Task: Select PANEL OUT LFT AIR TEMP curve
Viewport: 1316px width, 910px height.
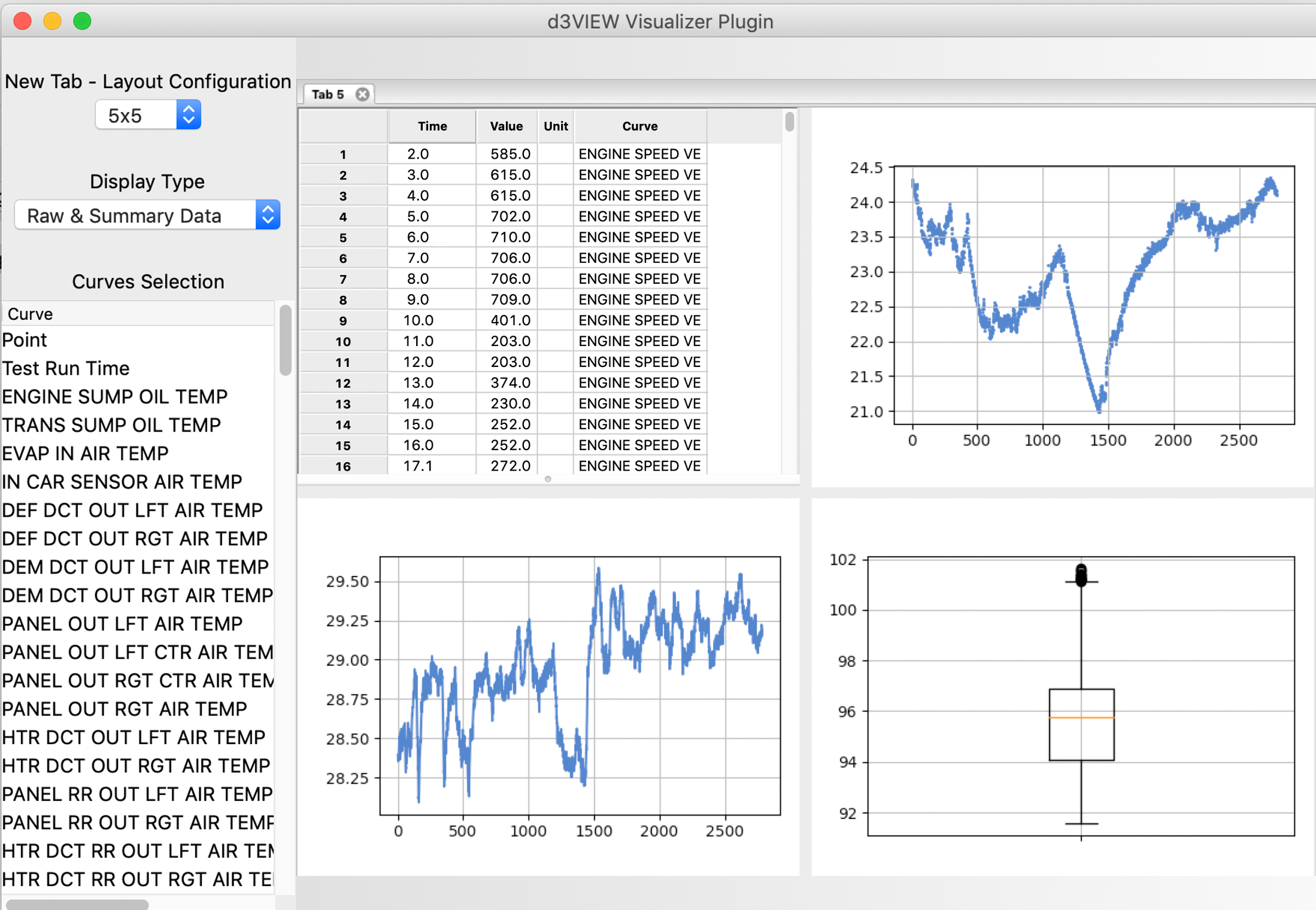Action: 138,624
